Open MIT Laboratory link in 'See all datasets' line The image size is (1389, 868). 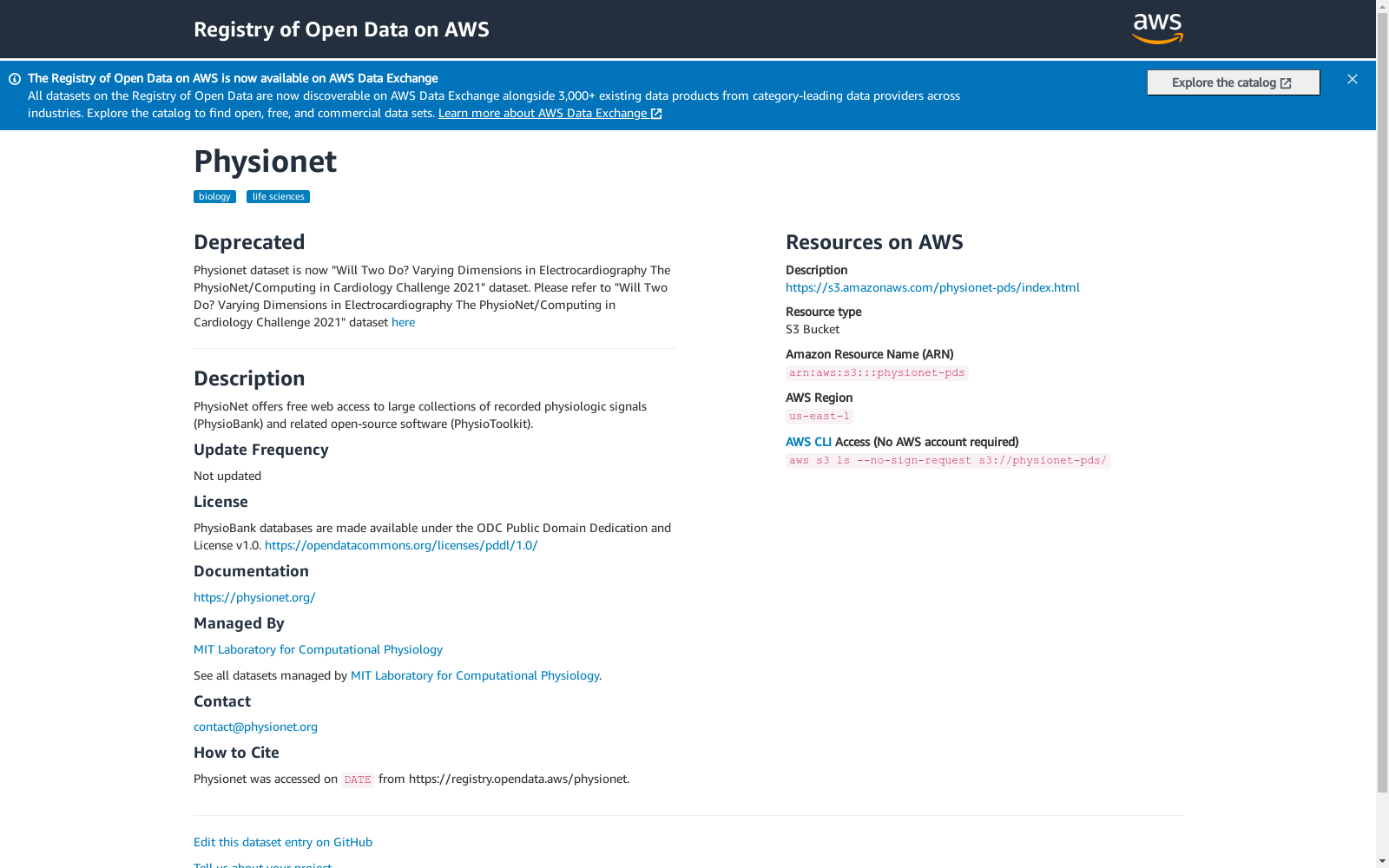[475, 675]
